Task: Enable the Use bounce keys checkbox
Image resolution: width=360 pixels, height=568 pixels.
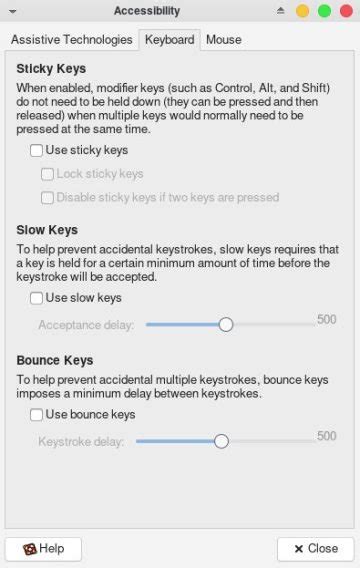Action: [x=36, y=415]
